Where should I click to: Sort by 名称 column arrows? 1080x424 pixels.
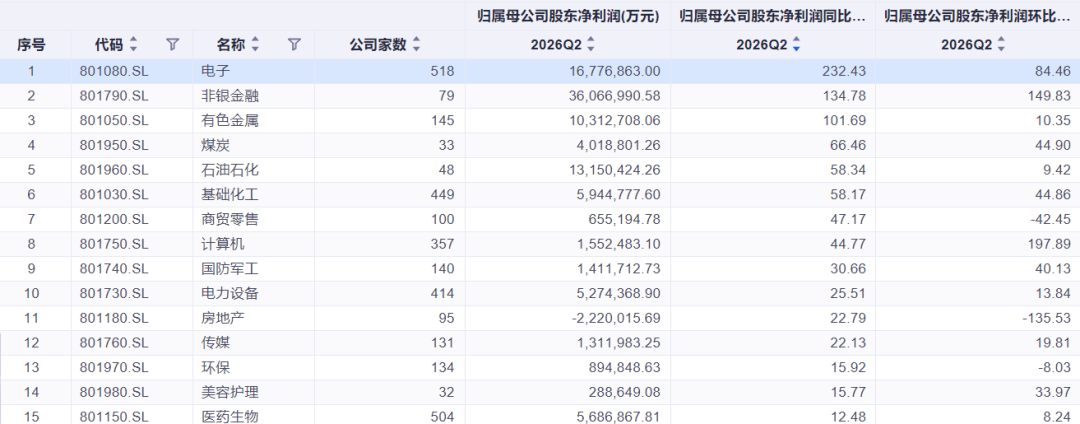[x=256, y=45]
